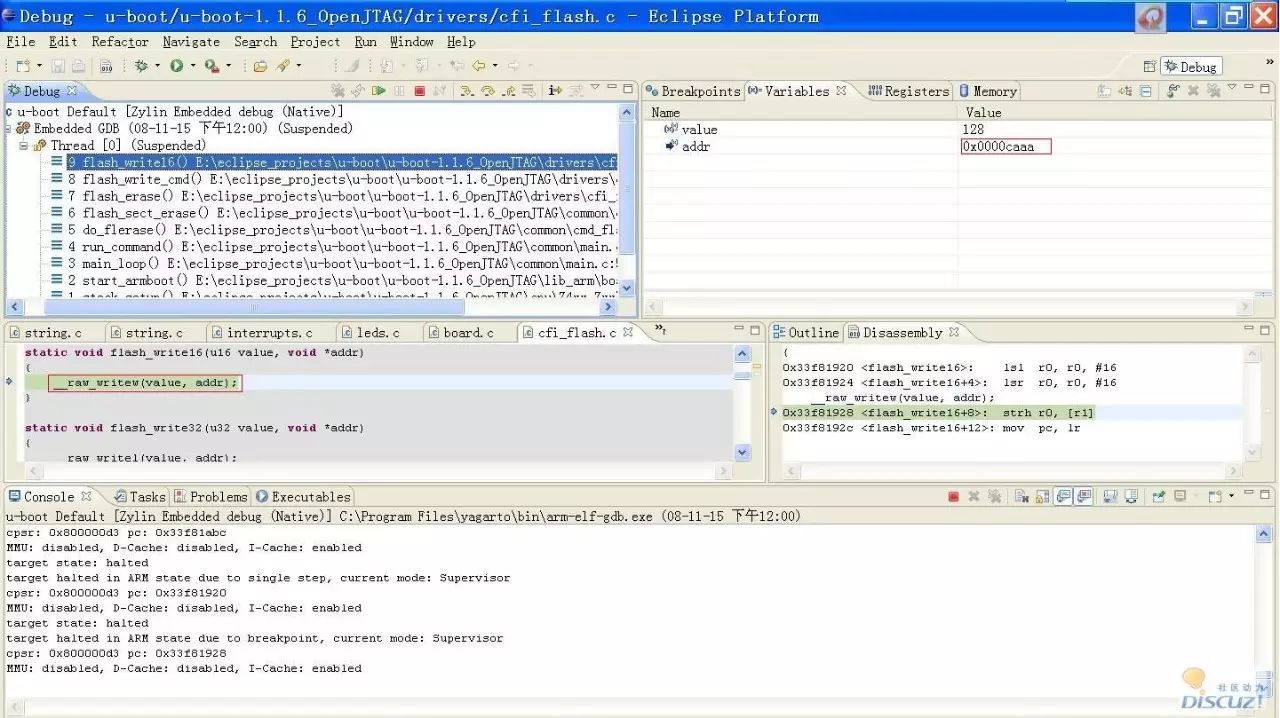The image size is (1280, 718).
Task: Toggle show console when standard out changes
Action: (1063, 496)
